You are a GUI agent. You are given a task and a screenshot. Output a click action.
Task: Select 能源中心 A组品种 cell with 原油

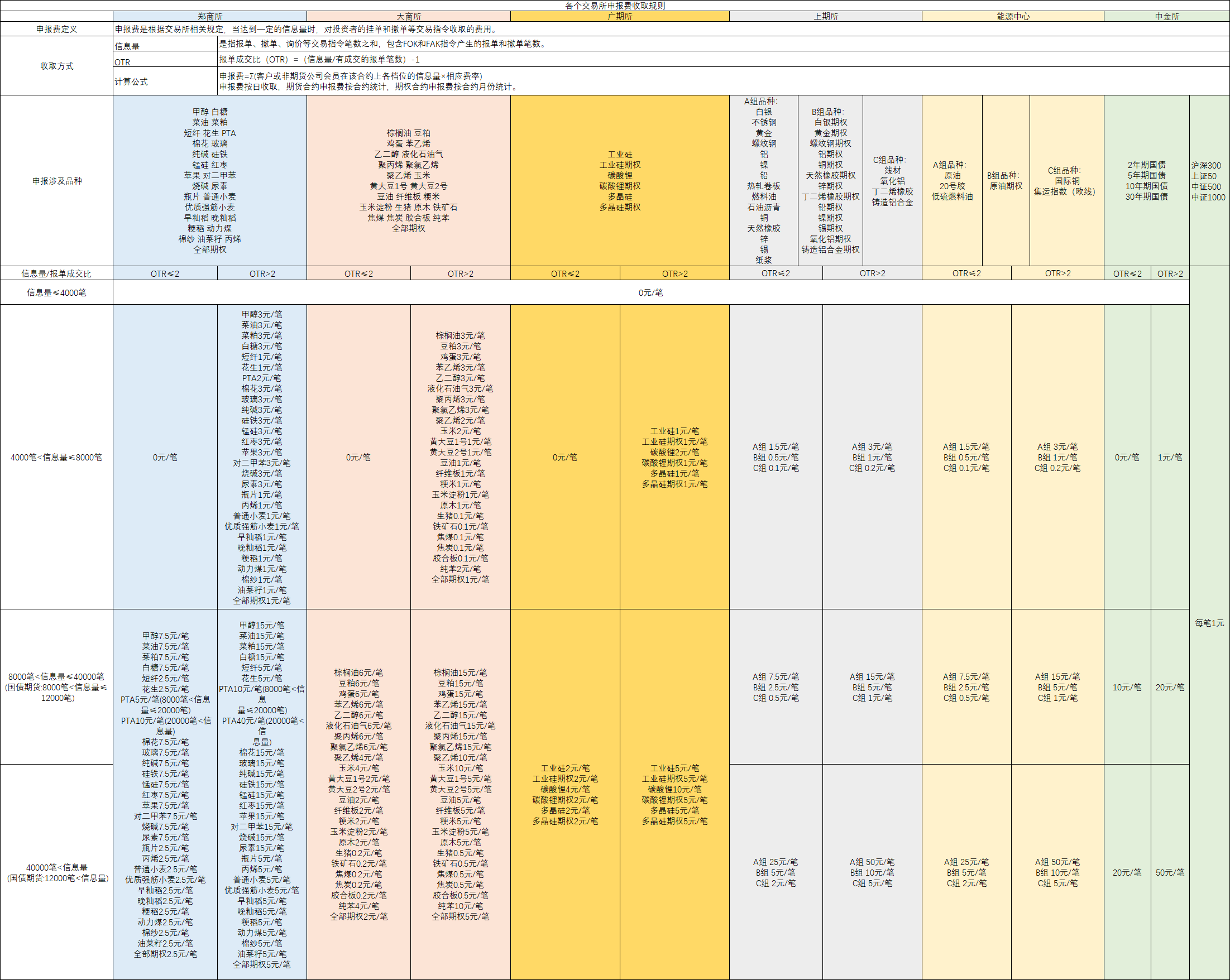952,181
